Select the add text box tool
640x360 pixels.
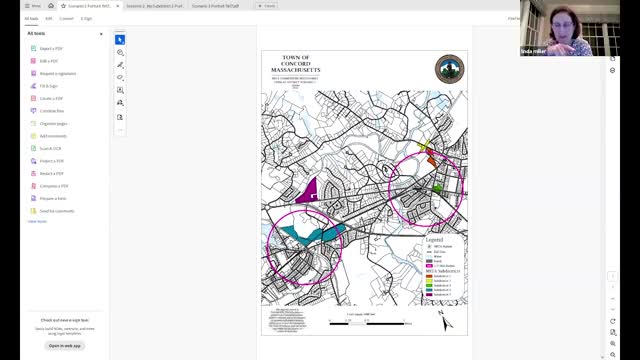(120, 90)
